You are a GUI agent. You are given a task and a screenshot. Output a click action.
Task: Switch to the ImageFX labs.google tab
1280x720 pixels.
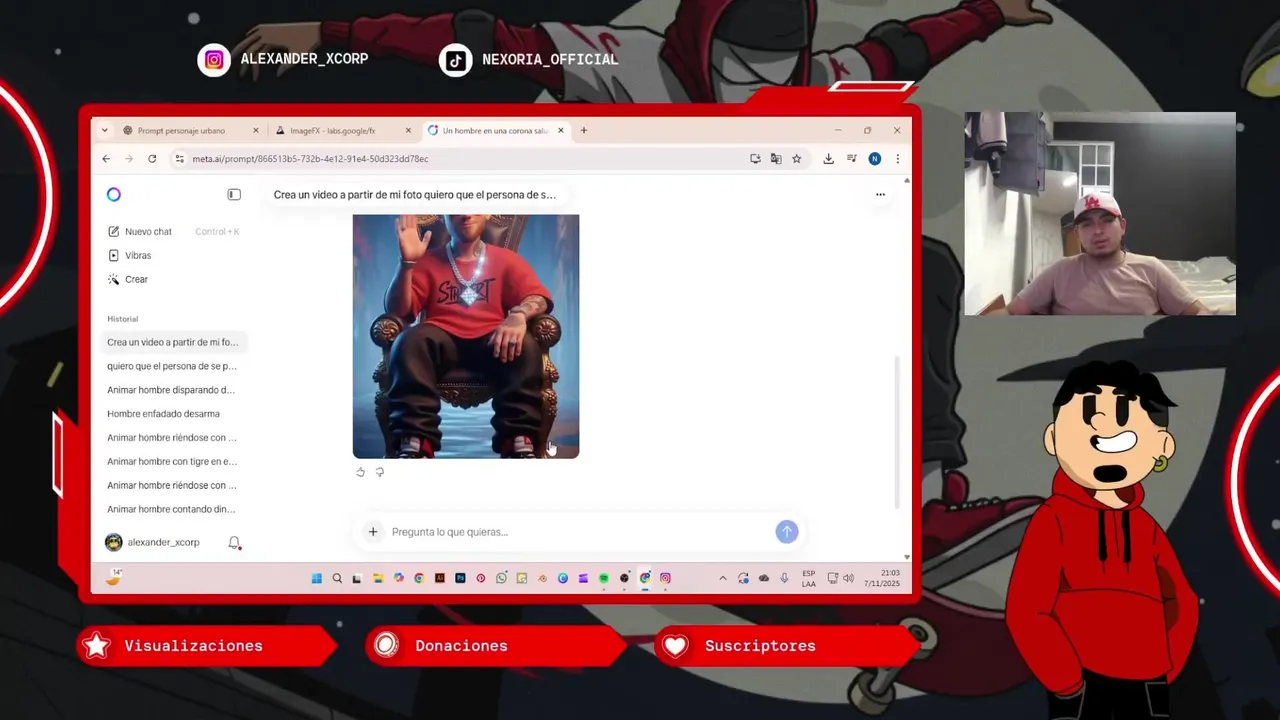pyautogui.click(x=341, y=130)
